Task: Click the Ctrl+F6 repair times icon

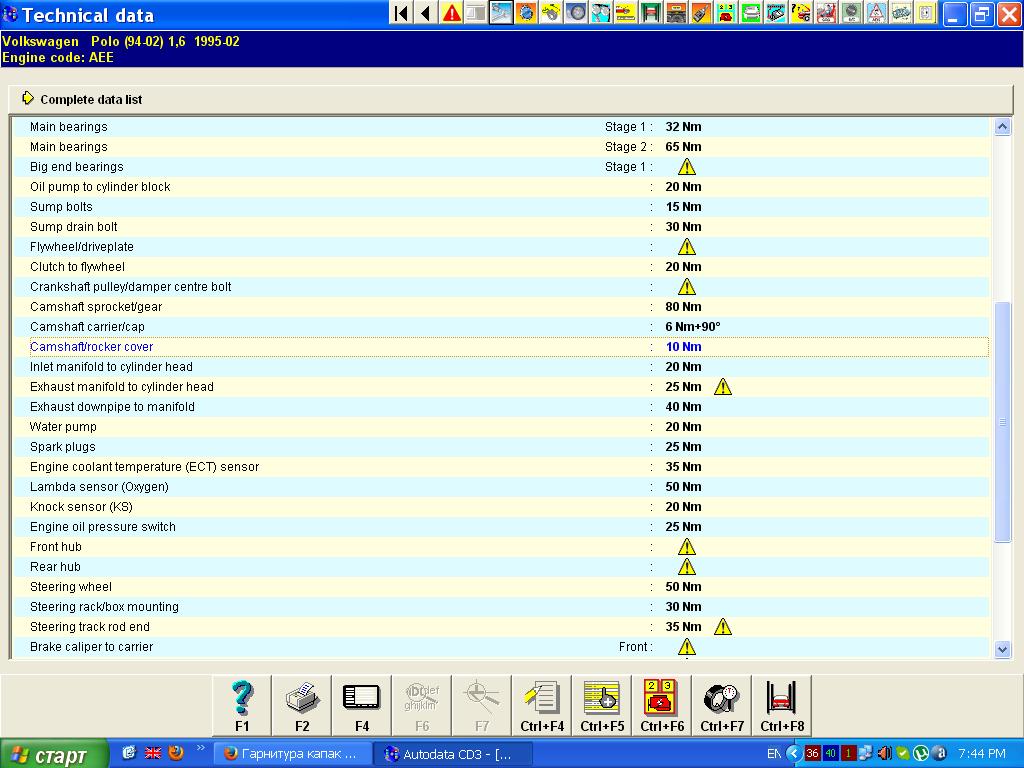Action: point(662,705)
